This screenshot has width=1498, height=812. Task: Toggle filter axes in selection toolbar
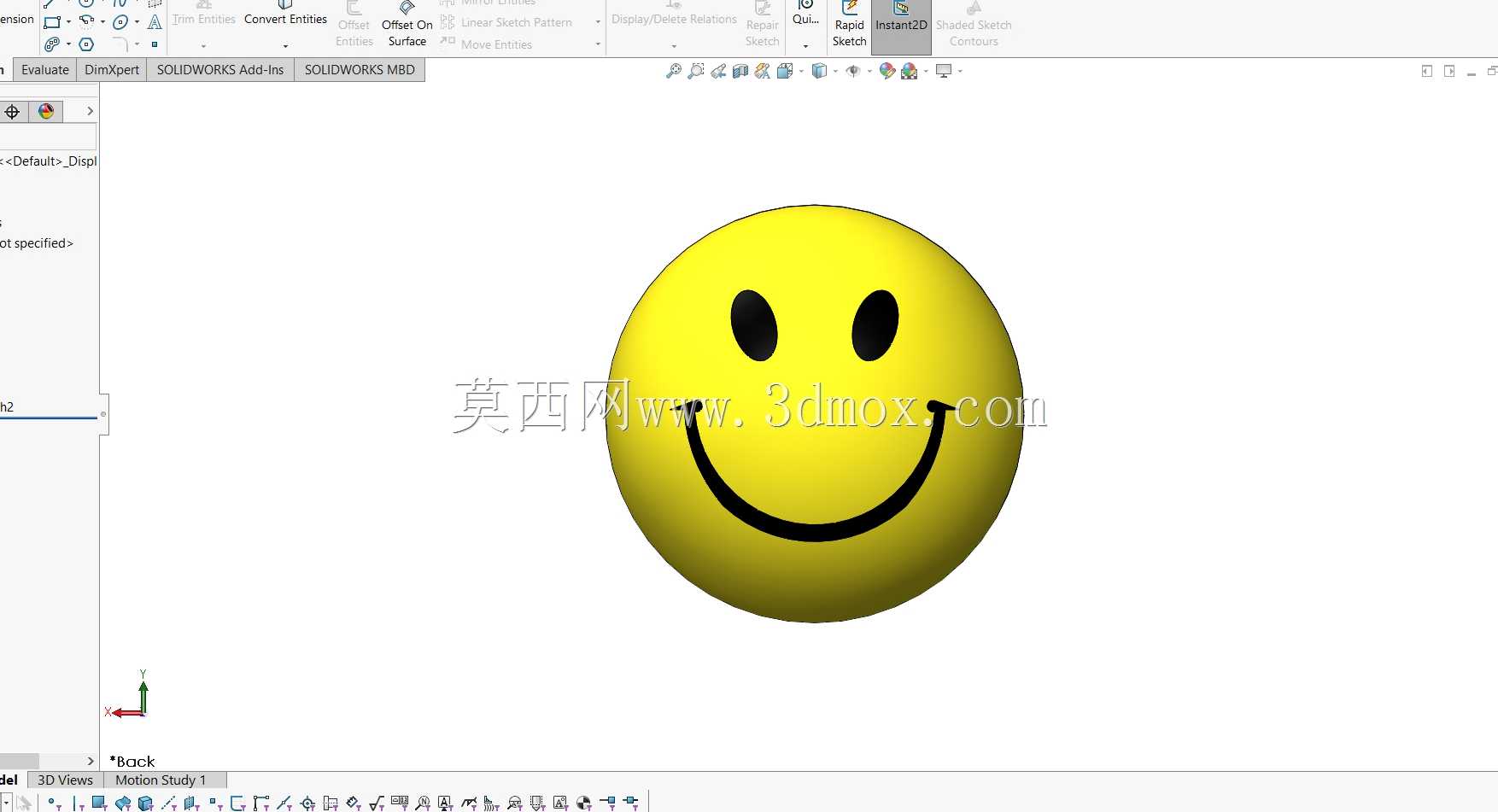(x=168, y=803)
